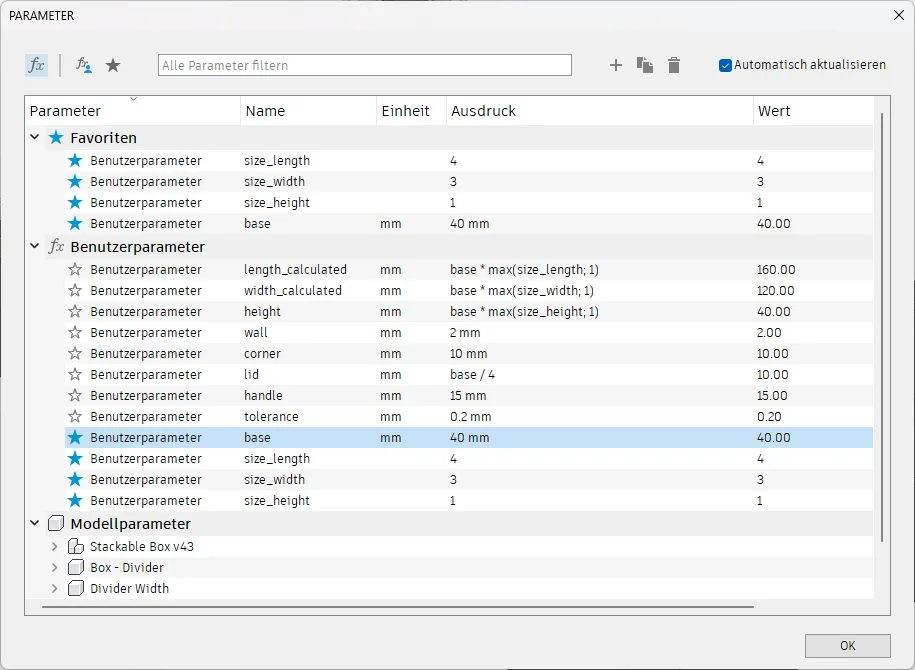The image size is (915, 670).
Task: Click the Box - Divider feature icon
Action: click(76, 567)
